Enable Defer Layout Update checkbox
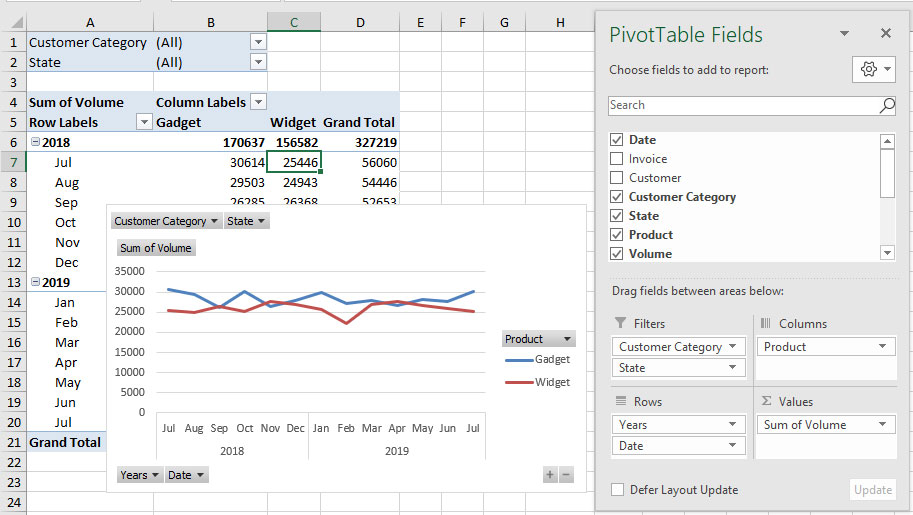The width and height of the screenshot is (913, 515). [x=617, y=489]
